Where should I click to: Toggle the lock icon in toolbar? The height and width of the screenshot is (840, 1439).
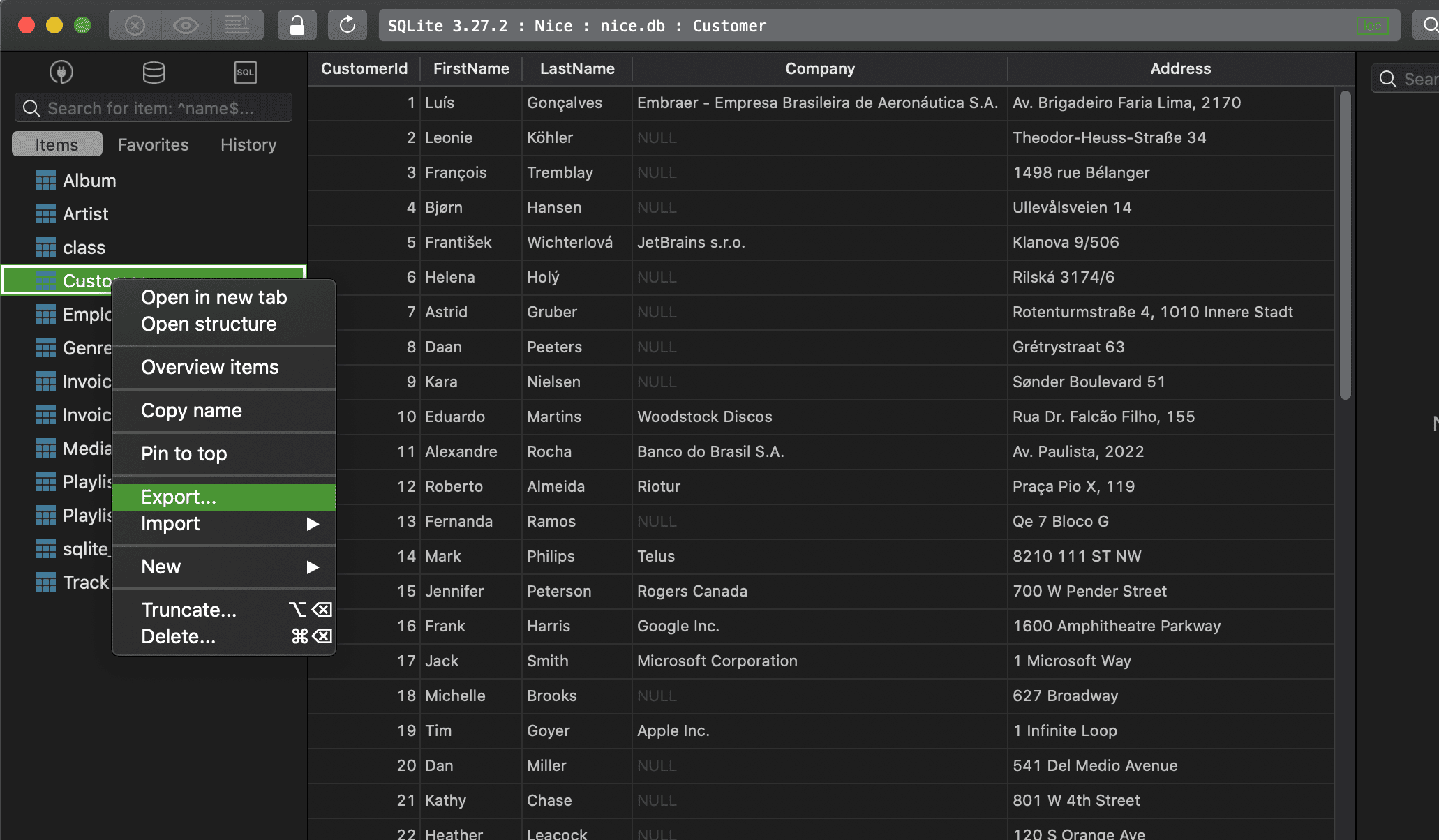click(297, 26)
